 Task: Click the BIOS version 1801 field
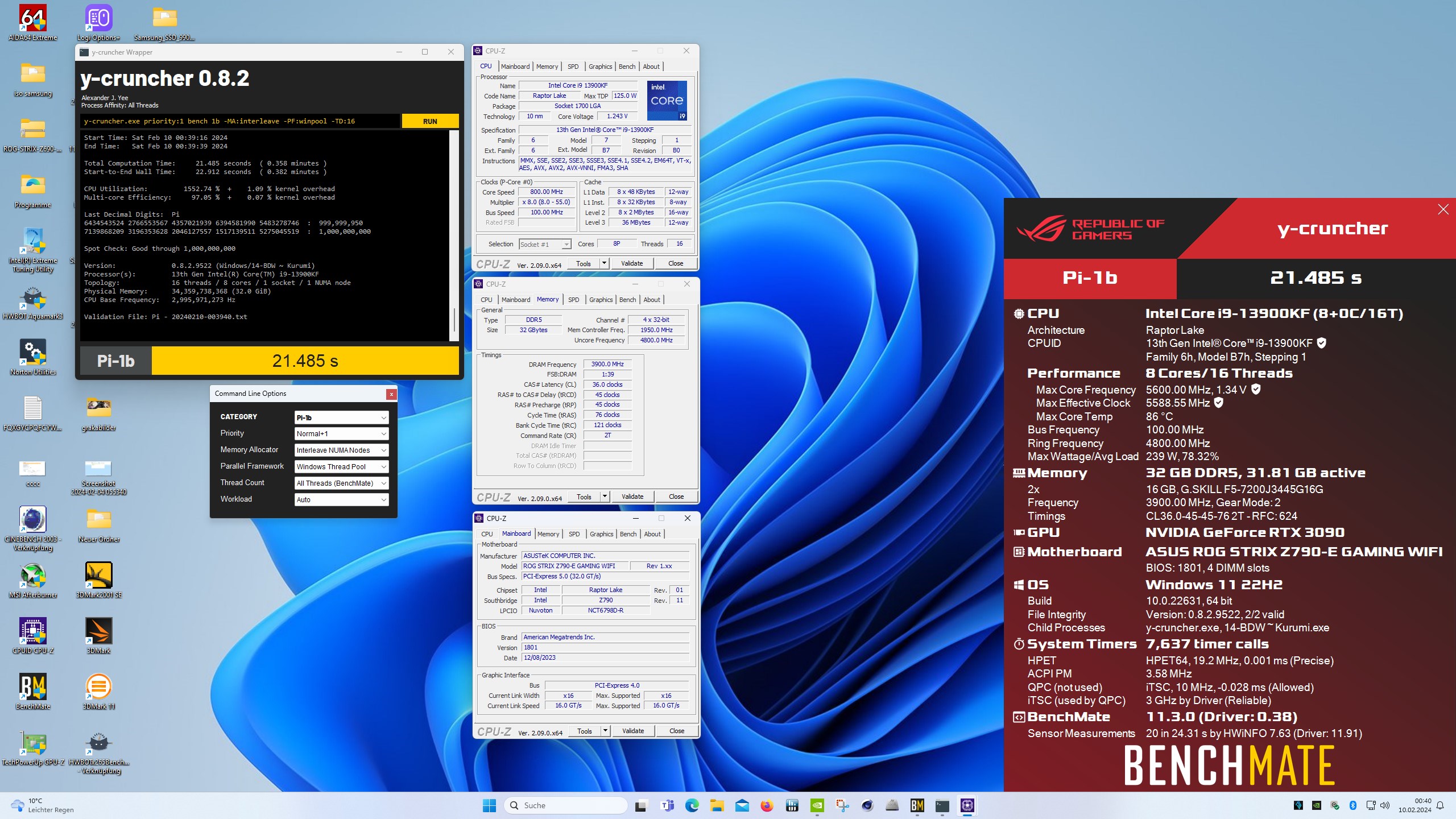point(605,647)
